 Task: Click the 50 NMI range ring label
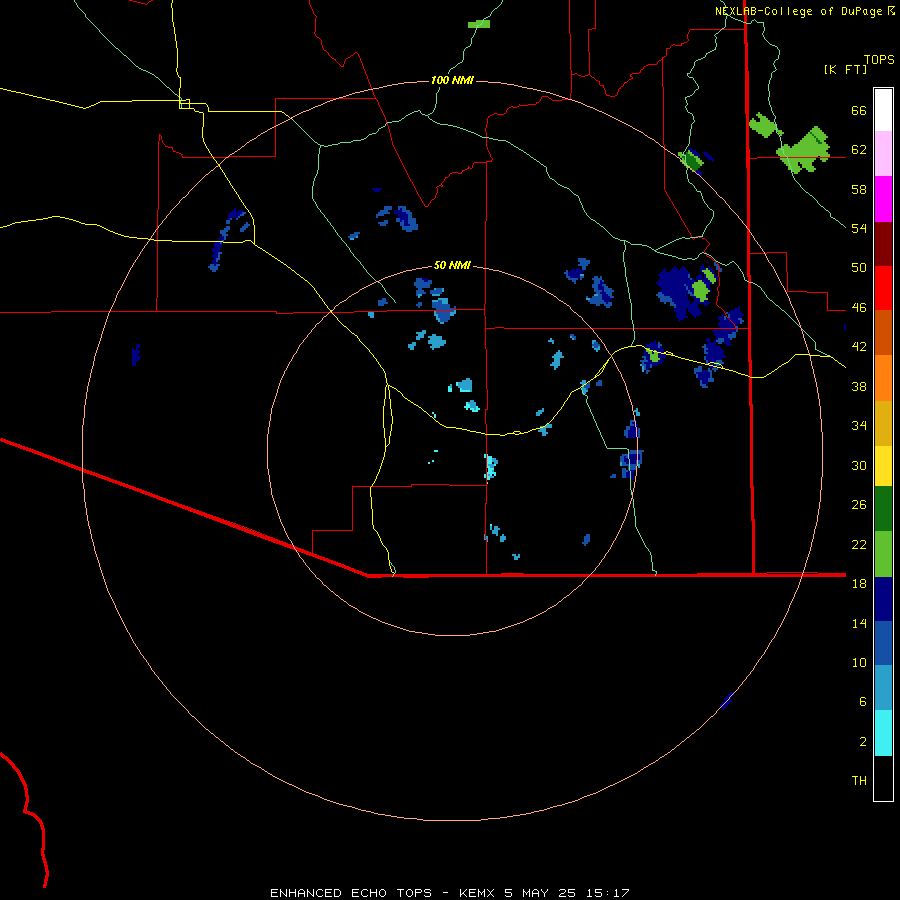452,265
